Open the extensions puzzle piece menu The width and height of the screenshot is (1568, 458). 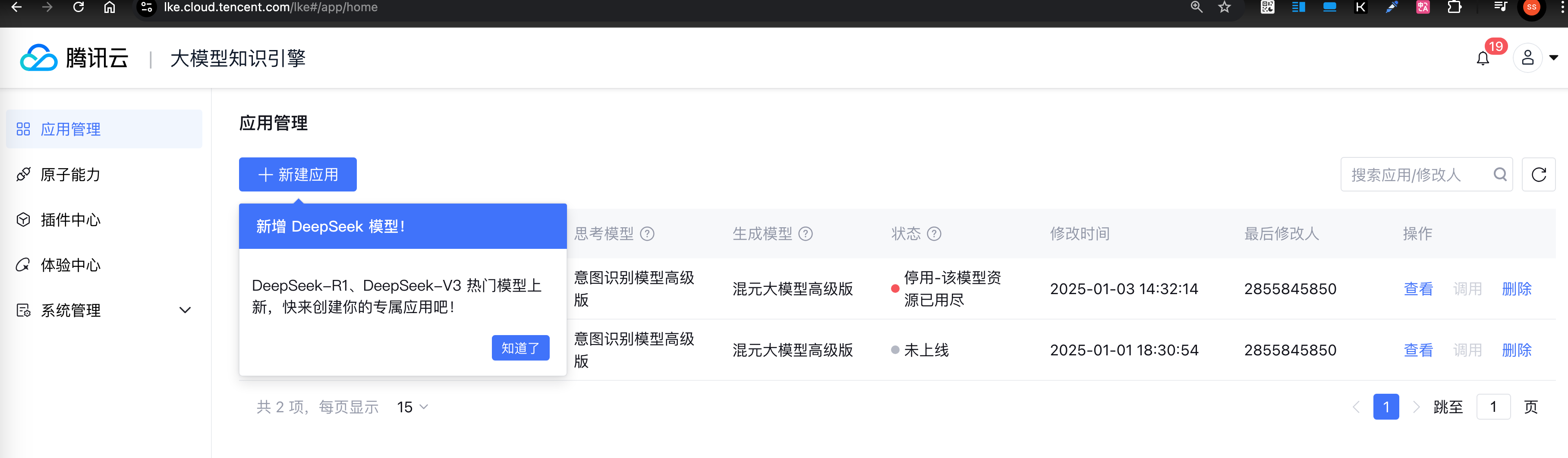(x=1454, y=7)
